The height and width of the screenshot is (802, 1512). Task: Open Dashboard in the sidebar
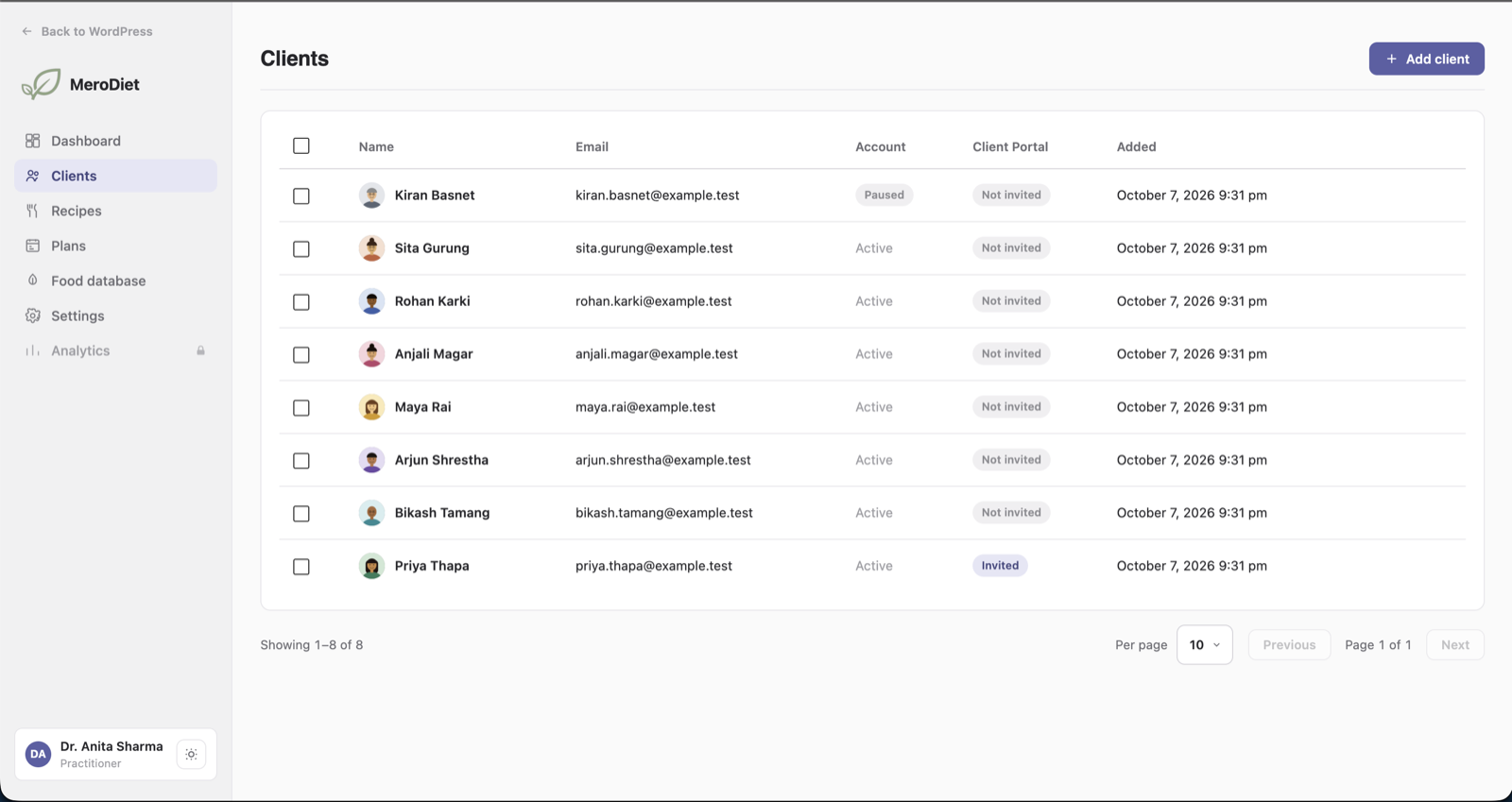115,141
